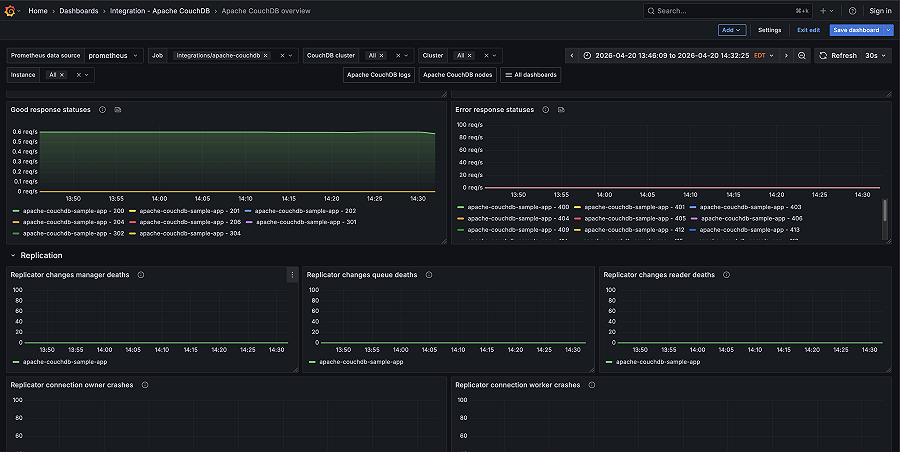Go to Dashboards breadcrumb
Image resolution: width=900 pixels, height=452 pixels.
(79, 11)
